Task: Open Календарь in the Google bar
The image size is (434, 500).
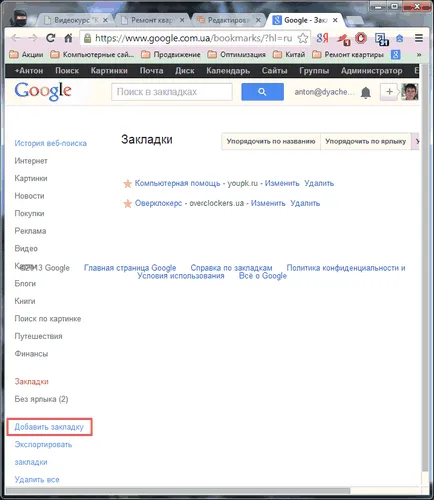Action: [x=228, y=71]
